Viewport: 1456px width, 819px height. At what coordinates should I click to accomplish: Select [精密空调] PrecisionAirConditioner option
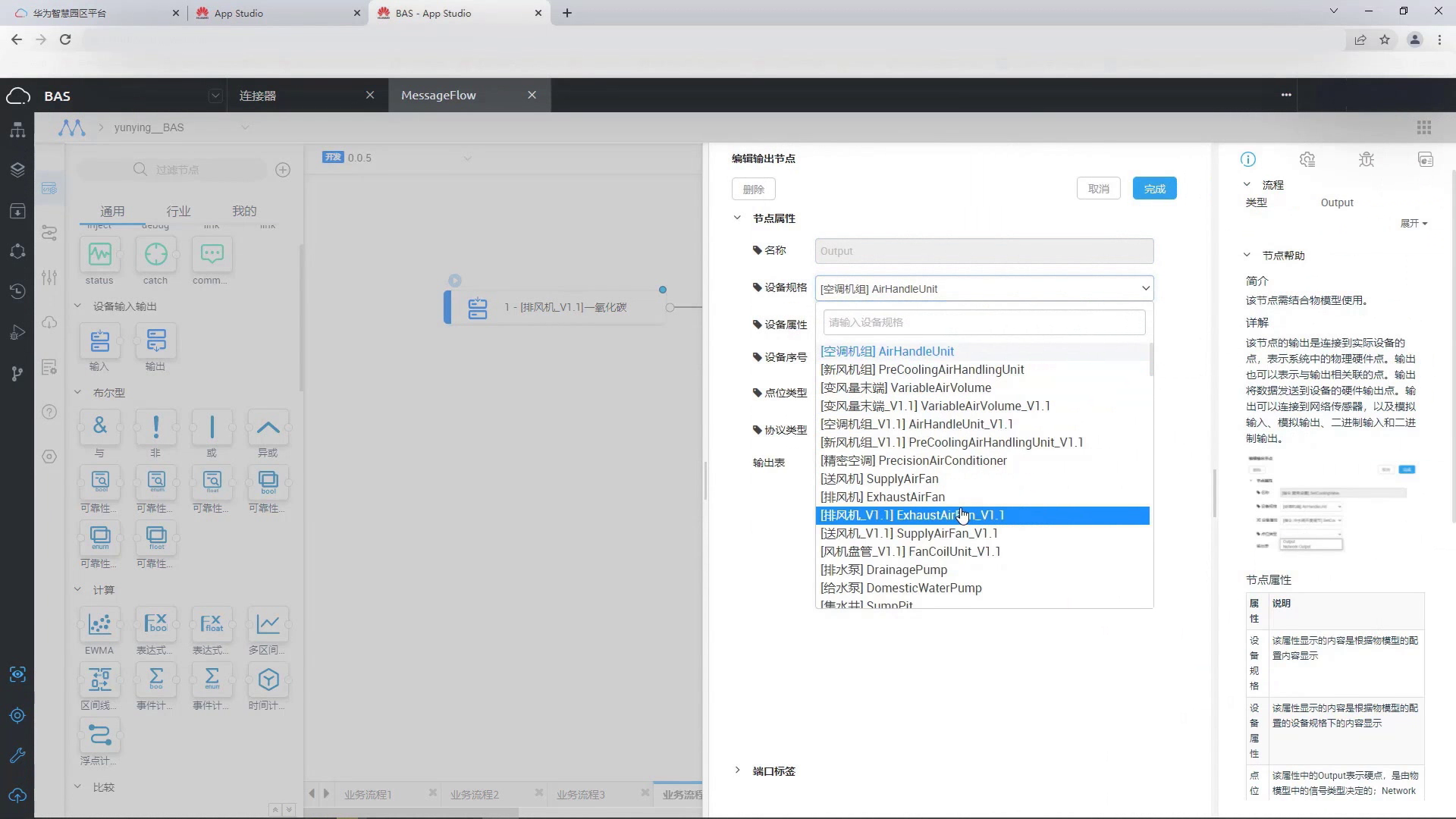pyautogui.click(x=983, y=460)
